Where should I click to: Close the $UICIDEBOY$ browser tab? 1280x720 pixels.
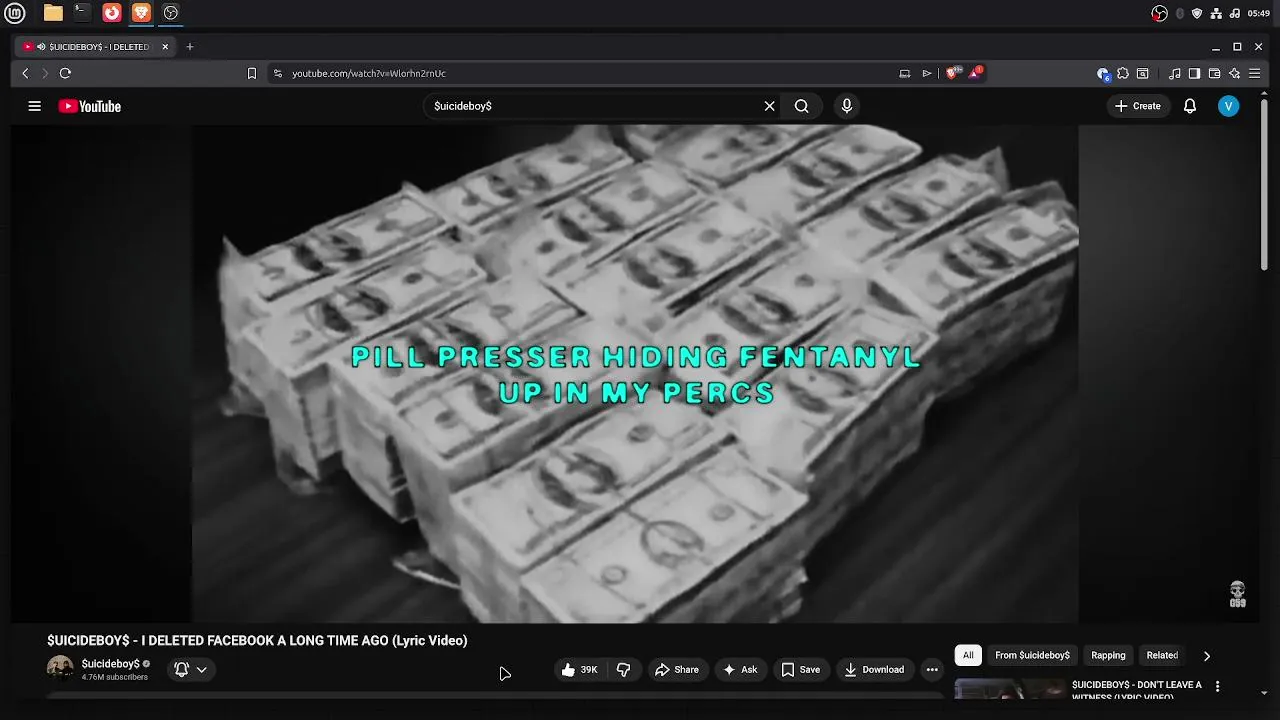[x=165, y=46]
